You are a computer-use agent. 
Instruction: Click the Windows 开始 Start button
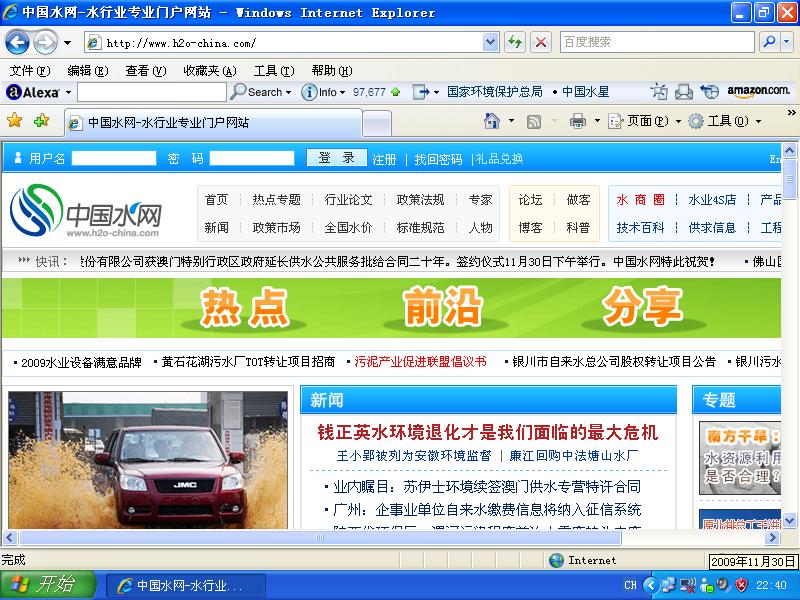pyautogui.click(x=47, y=585)
